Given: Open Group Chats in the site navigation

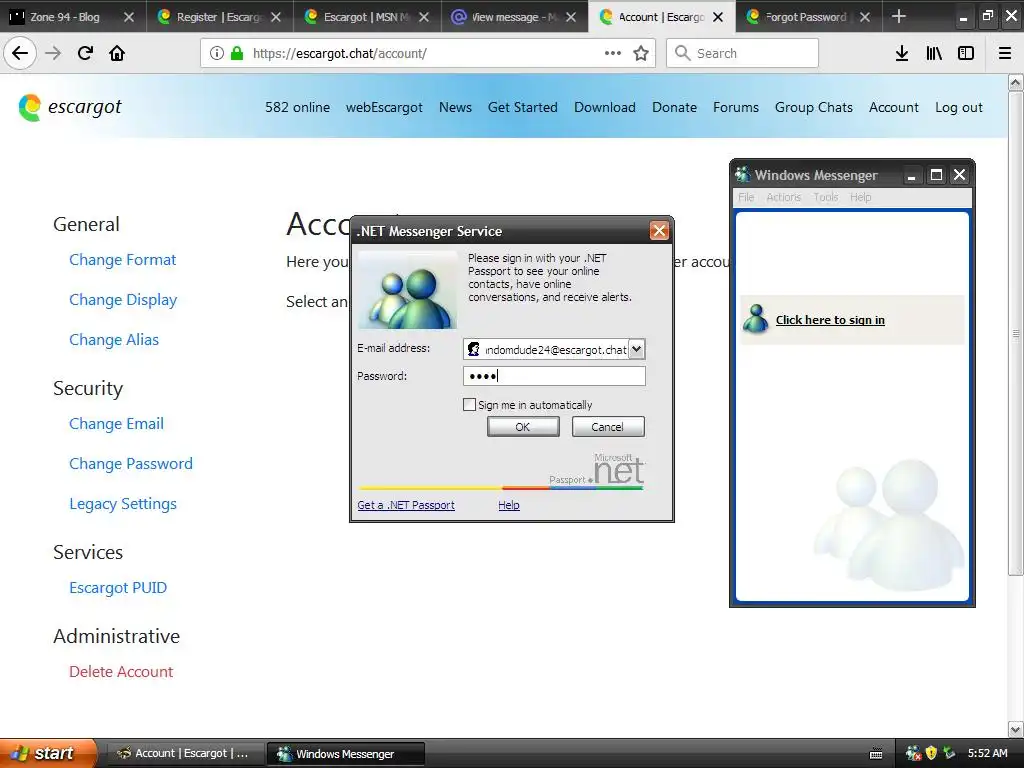Looking at the screenshot, I should pos(814,107).
